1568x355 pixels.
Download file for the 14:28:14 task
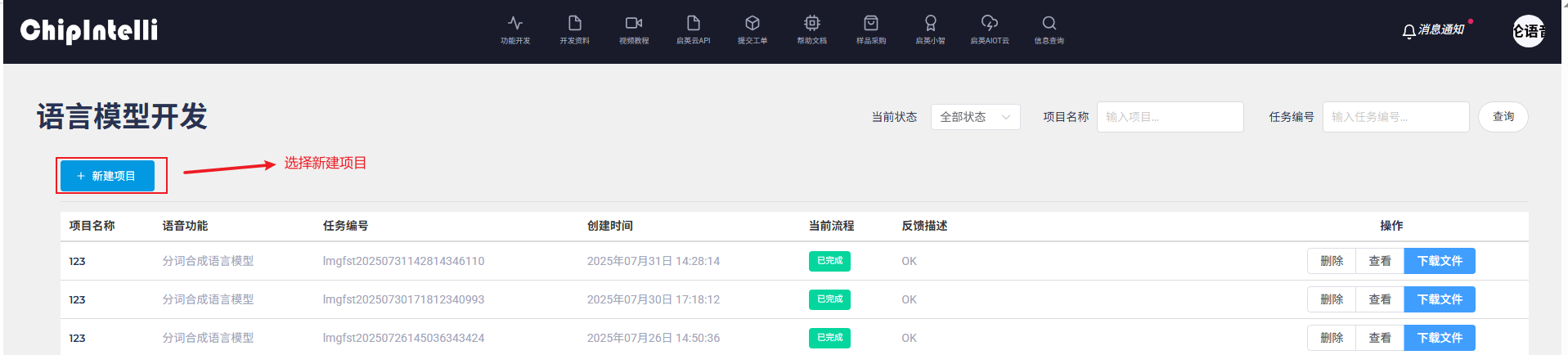[1439, 261]
